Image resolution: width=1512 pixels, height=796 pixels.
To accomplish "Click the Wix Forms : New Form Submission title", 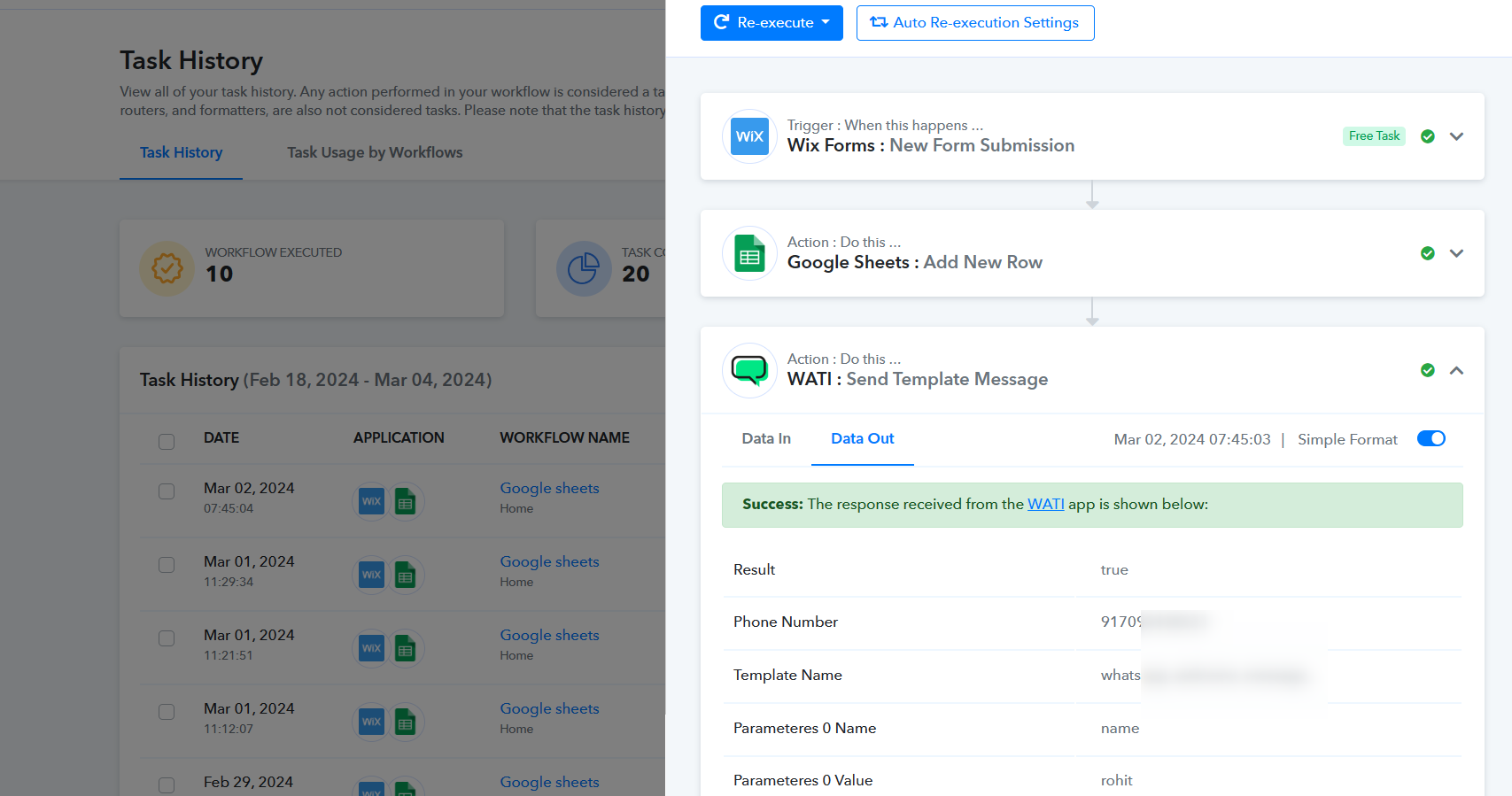I will click(x=931, y=145).
